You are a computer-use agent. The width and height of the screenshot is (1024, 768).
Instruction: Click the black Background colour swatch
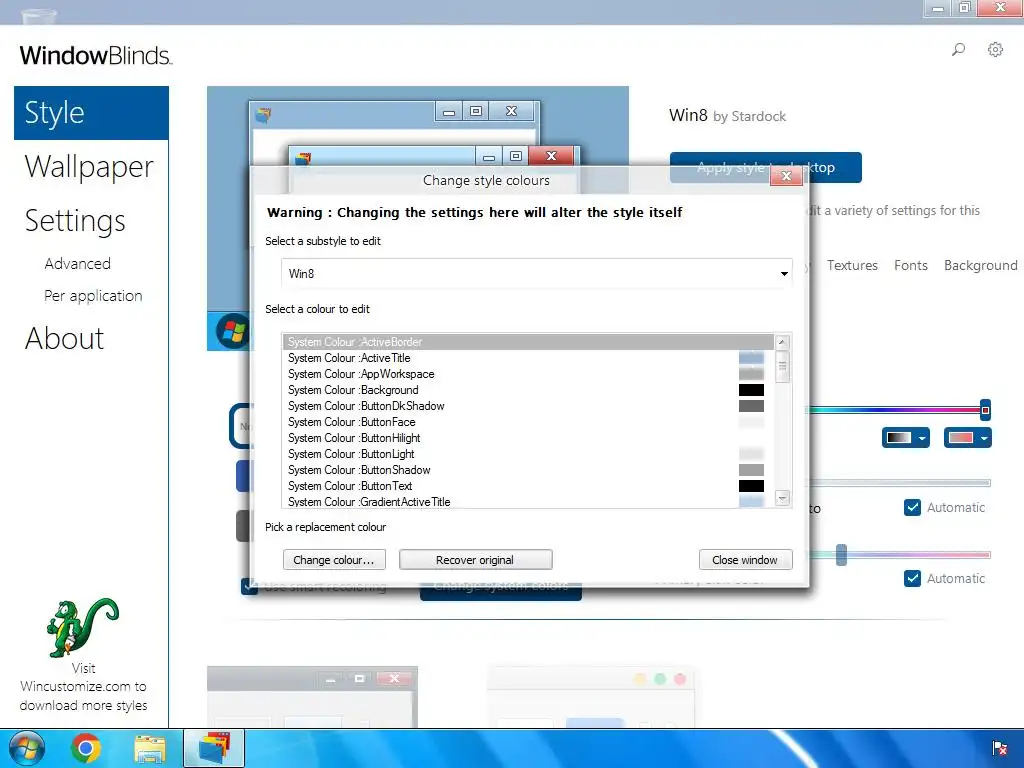pos(751,390)
